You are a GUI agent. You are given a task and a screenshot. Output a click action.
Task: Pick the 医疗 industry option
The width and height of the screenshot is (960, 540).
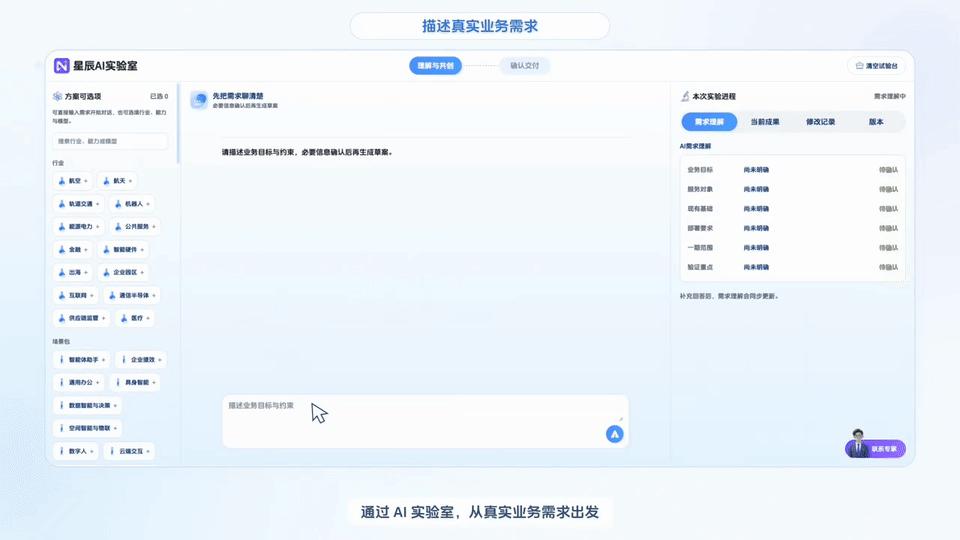[135, 318]
